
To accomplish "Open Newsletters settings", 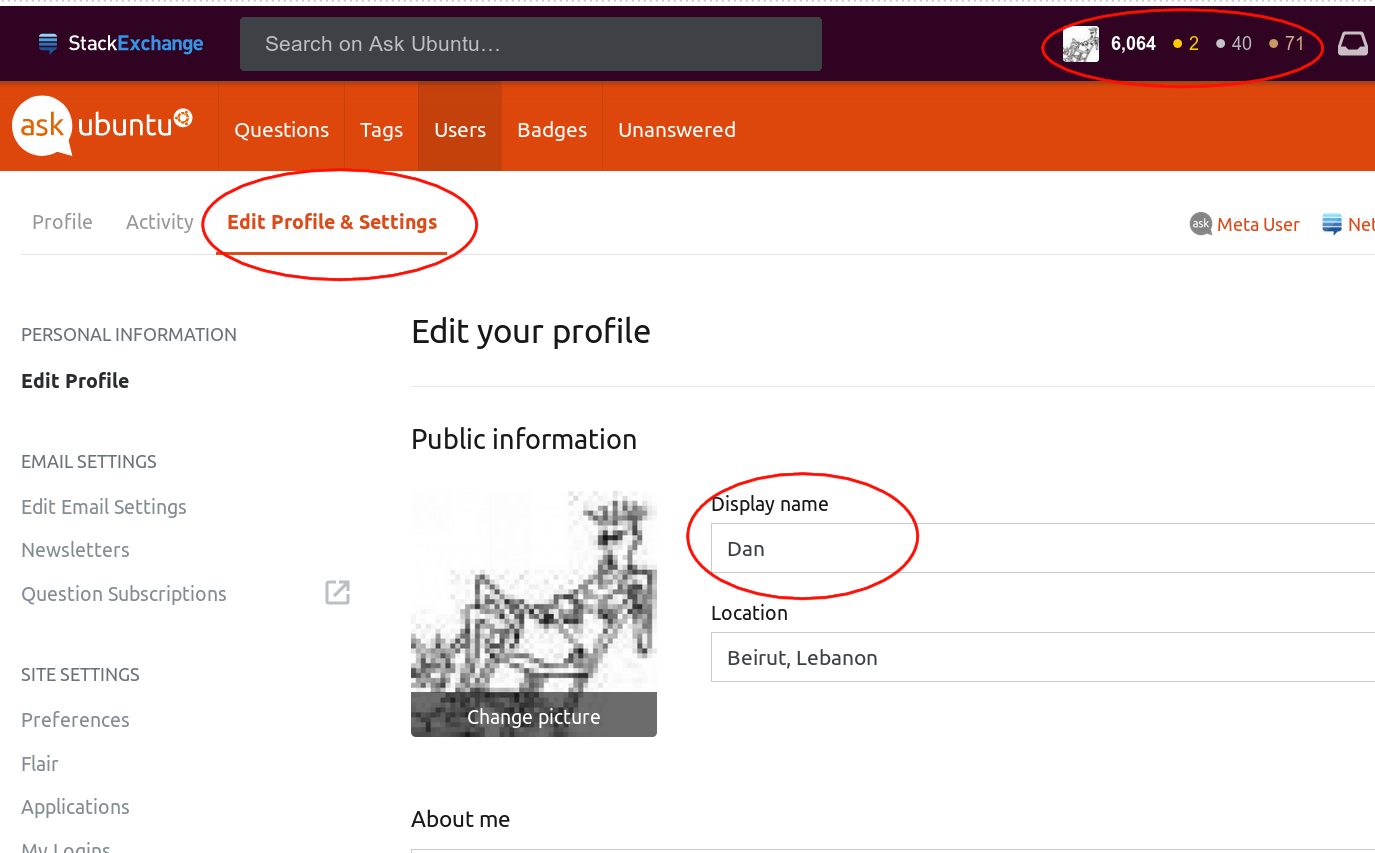I will [75, 550].
